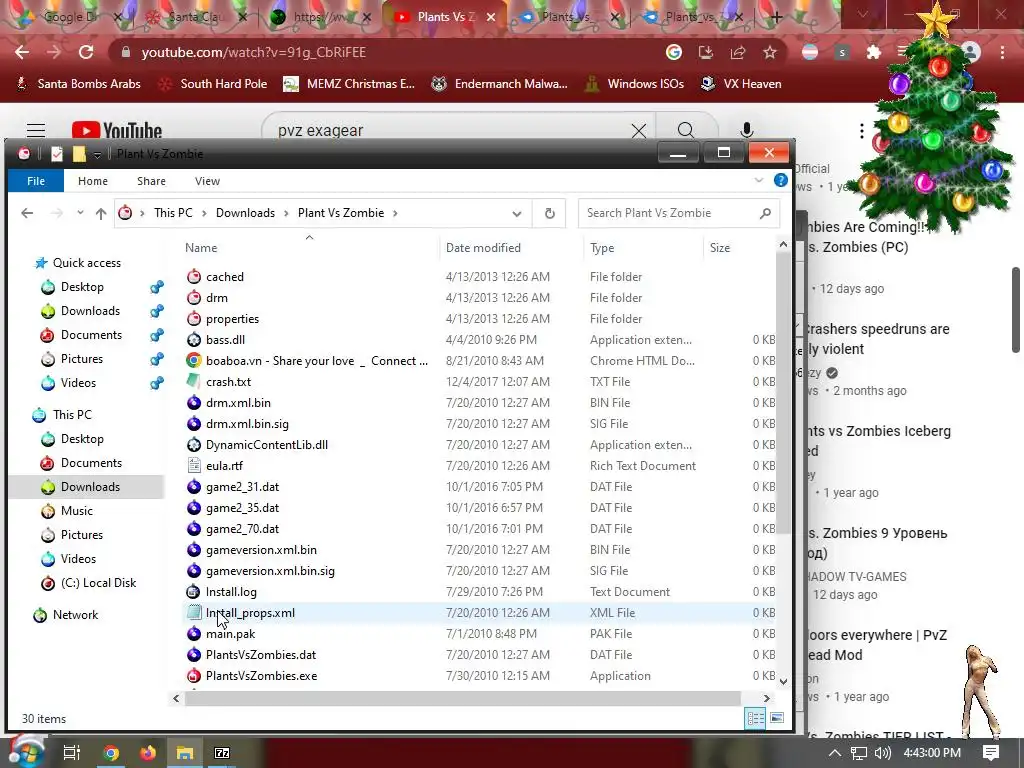The width and height of the screenshot is (1024, 768).
Task: Clear the YouTube search query with X
Action: click(x=639, y=131)
